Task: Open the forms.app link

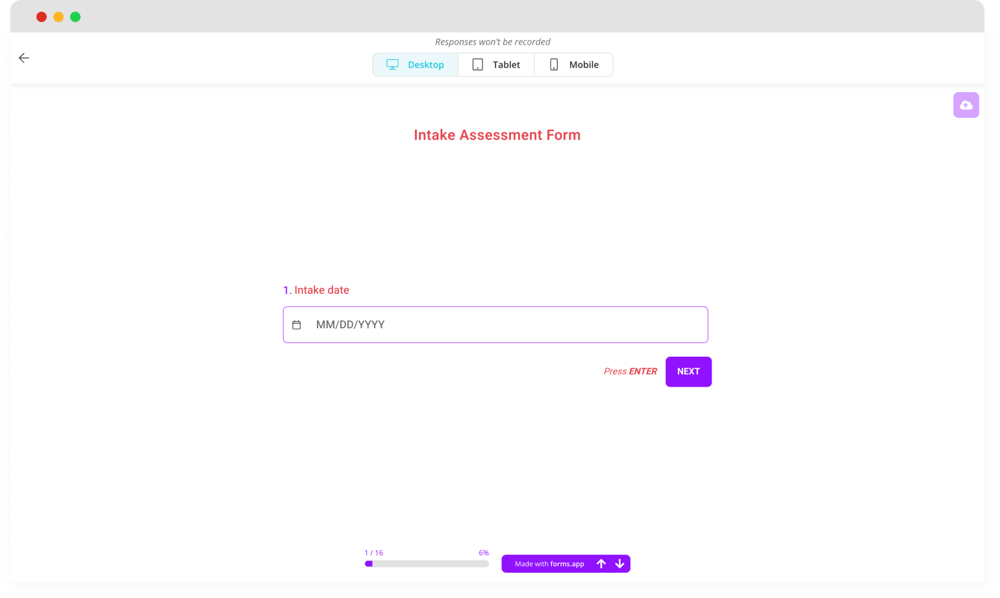Action: [552, 563]
